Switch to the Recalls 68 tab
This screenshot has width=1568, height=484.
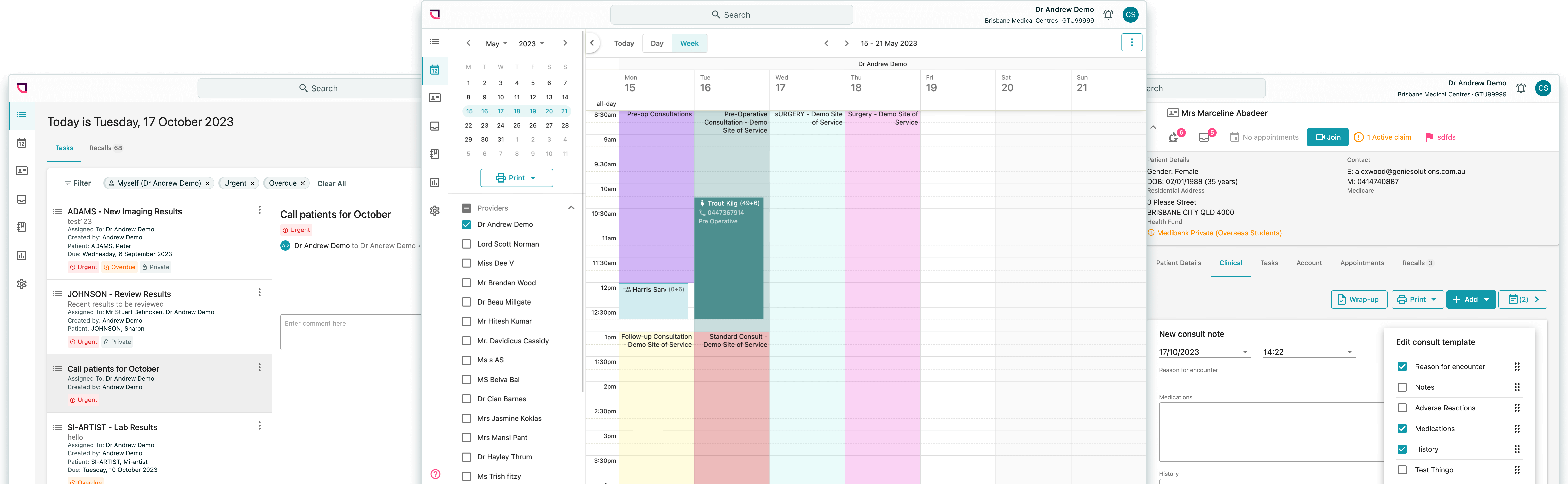pos(105,148)
